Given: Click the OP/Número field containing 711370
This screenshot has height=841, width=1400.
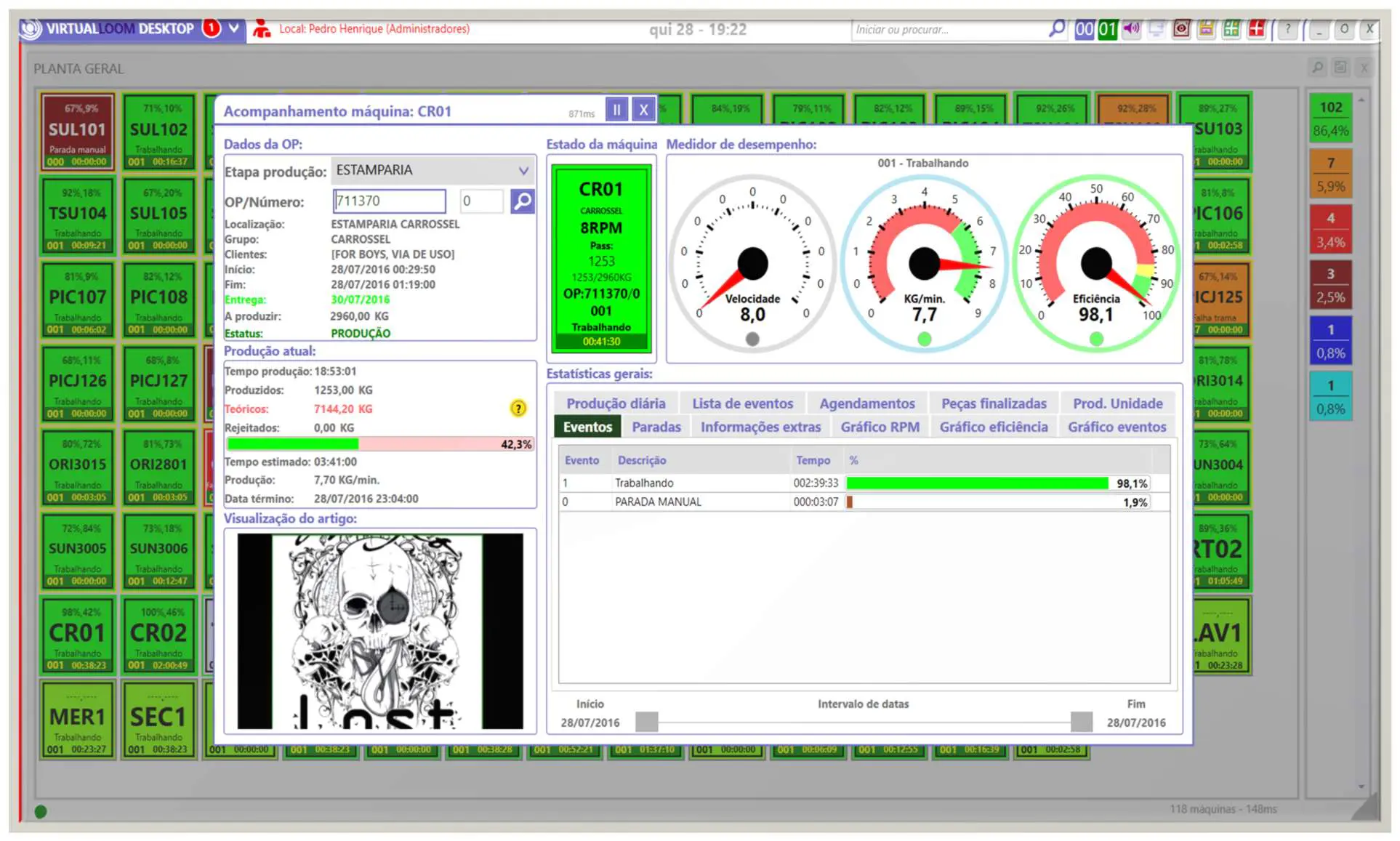Looking at the screenshot, I should pyautogui.click(x=390, y=201).
